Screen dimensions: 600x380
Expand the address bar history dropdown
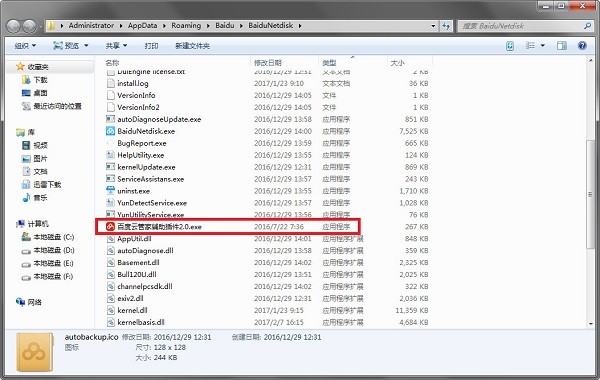coord(433,26)
